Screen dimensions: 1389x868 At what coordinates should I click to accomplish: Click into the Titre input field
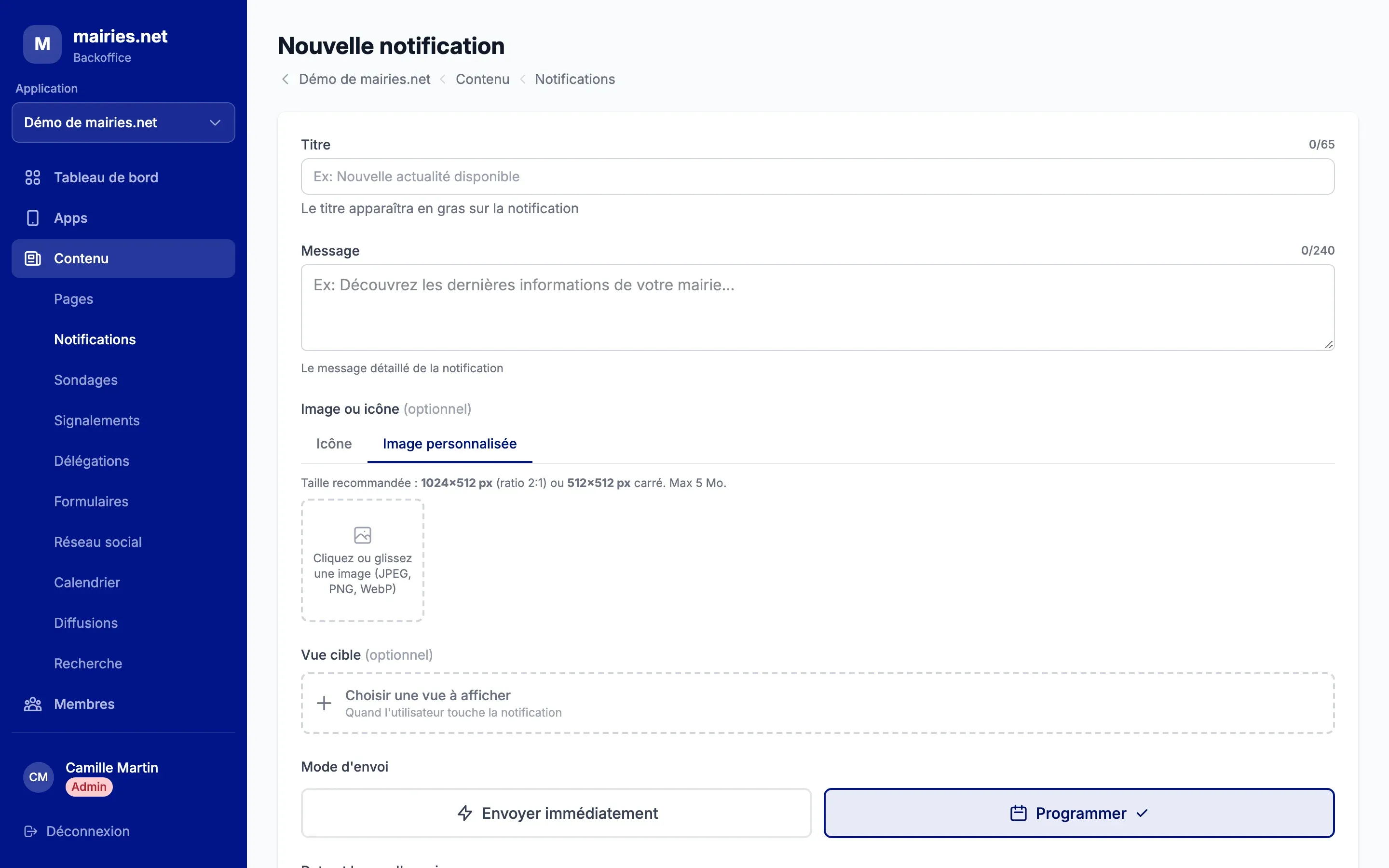click(x=817, y=176)
